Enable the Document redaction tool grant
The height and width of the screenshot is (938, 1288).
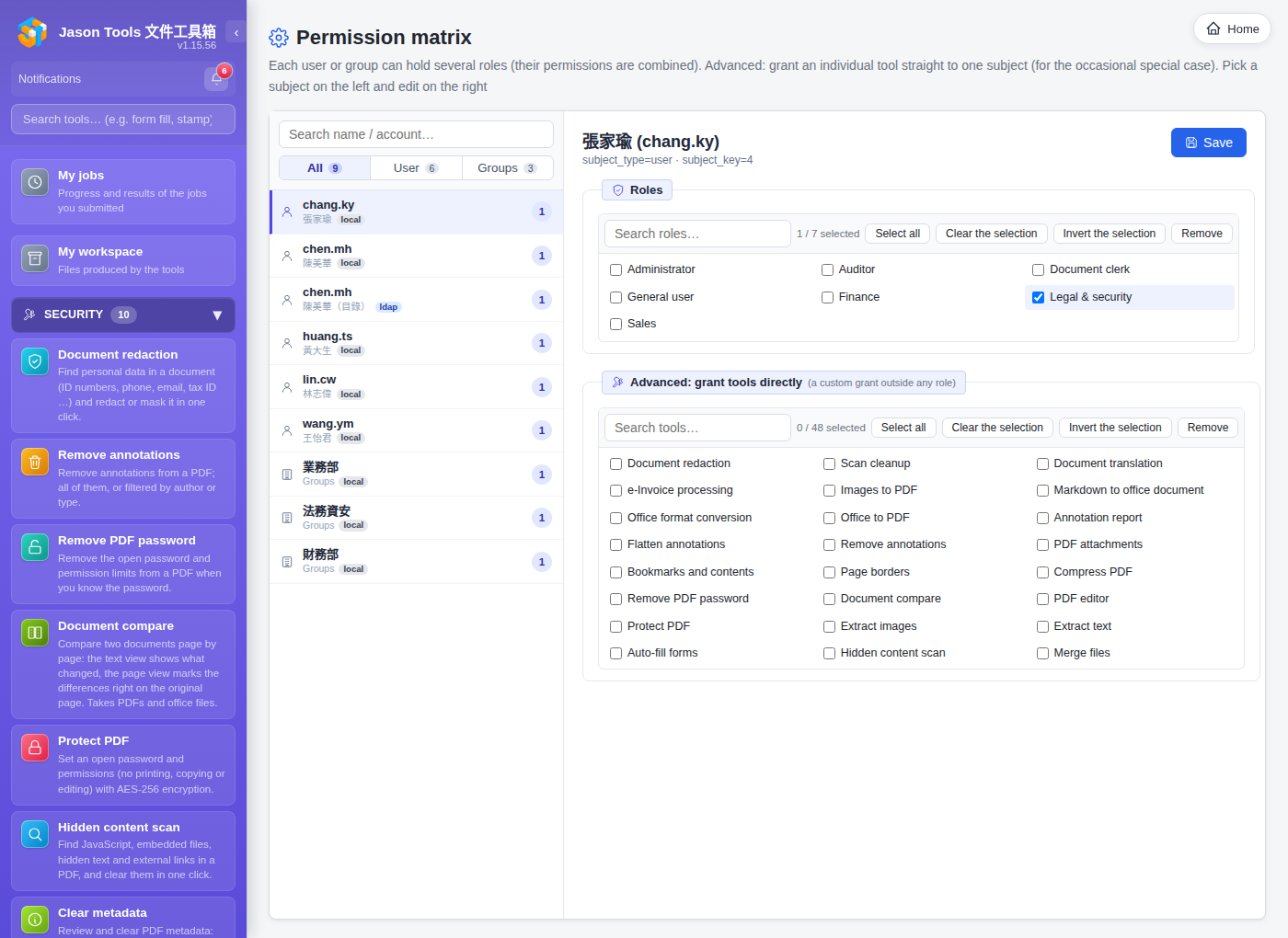616,463
